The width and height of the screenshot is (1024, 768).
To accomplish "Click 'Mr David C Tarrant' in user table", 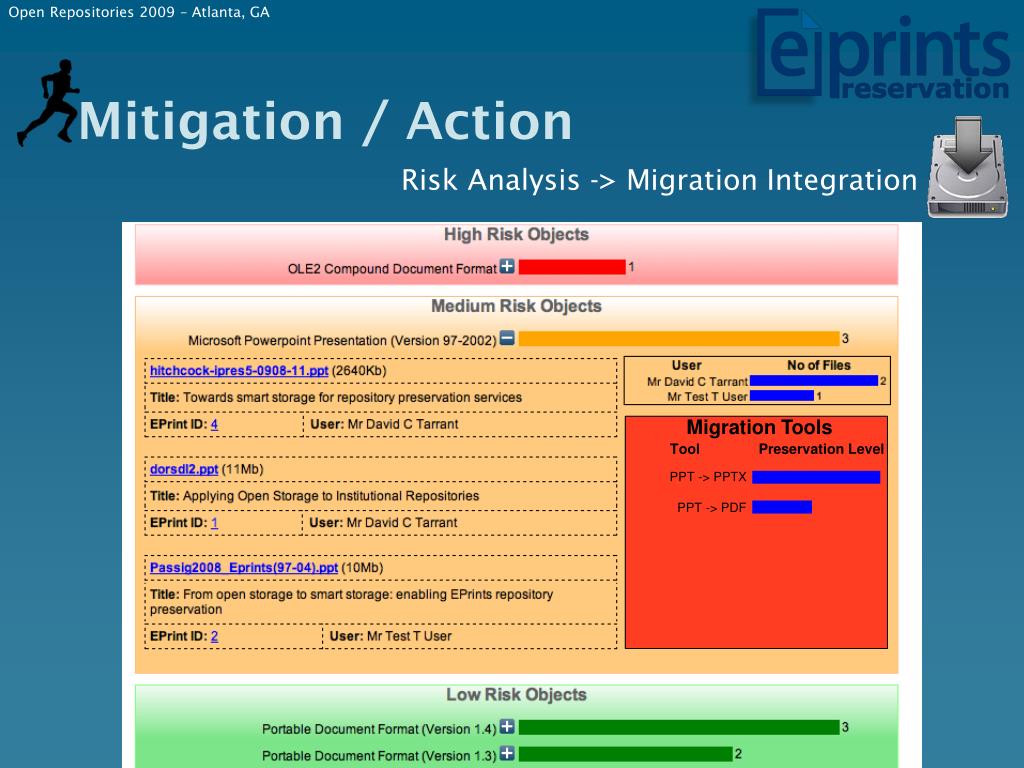I will click(697, 381).
